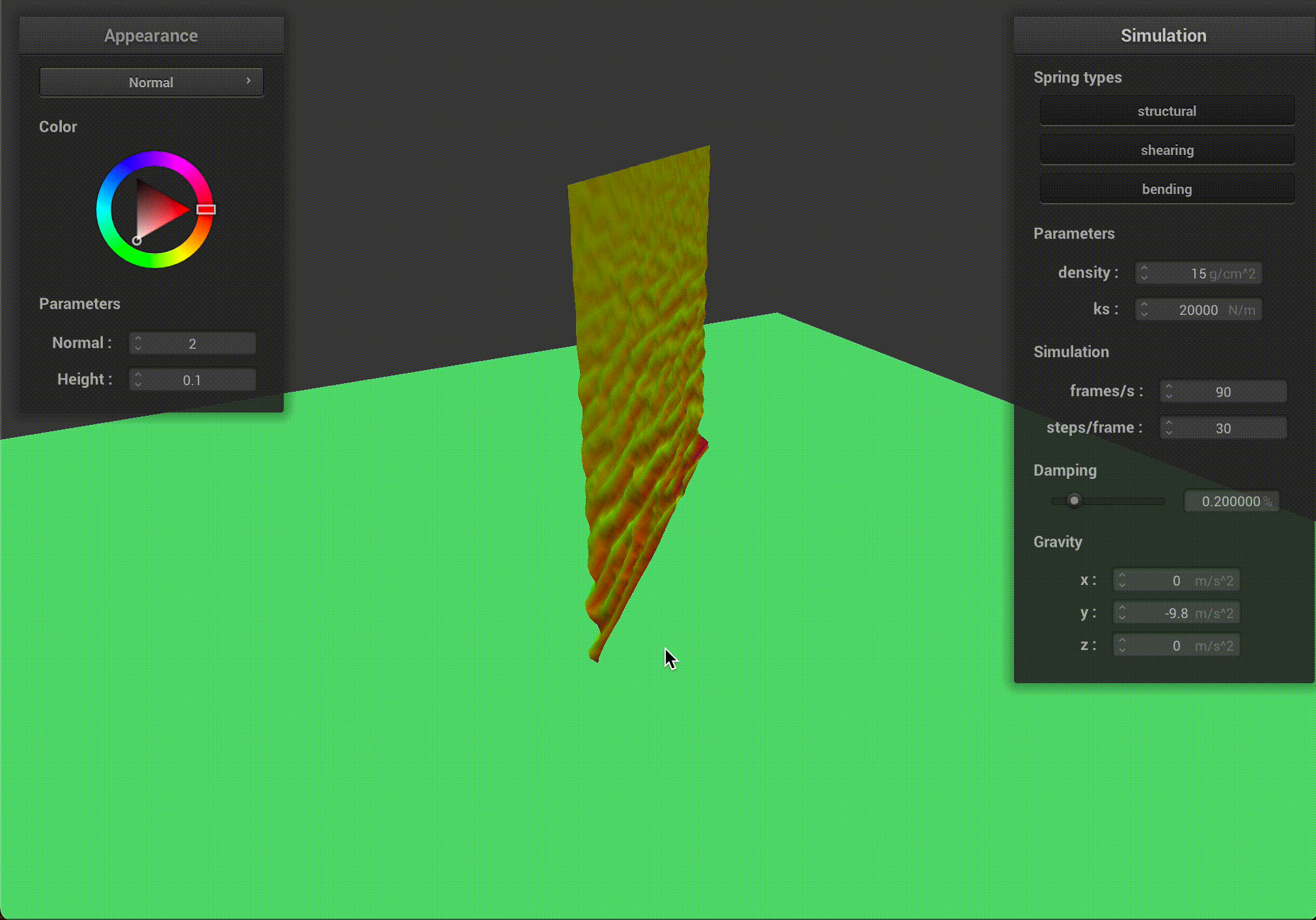
Task: Open the Normal shading dropdown
Action: pos(151,82)
